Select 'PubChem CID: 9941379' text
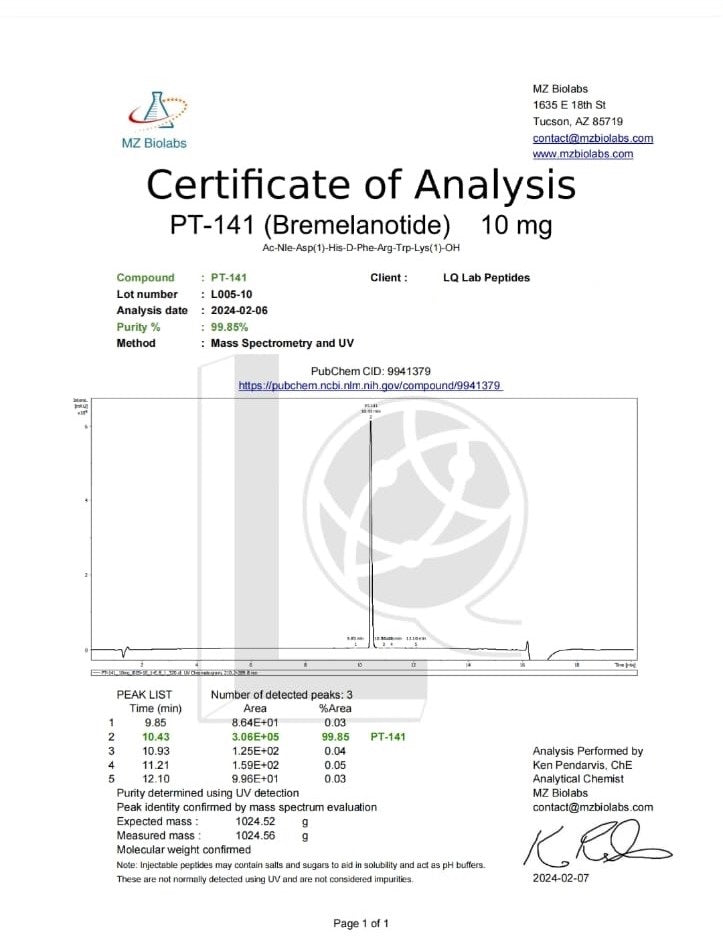Image resolution: width=723 pixels, height=948 pixels. pos(371,371)
